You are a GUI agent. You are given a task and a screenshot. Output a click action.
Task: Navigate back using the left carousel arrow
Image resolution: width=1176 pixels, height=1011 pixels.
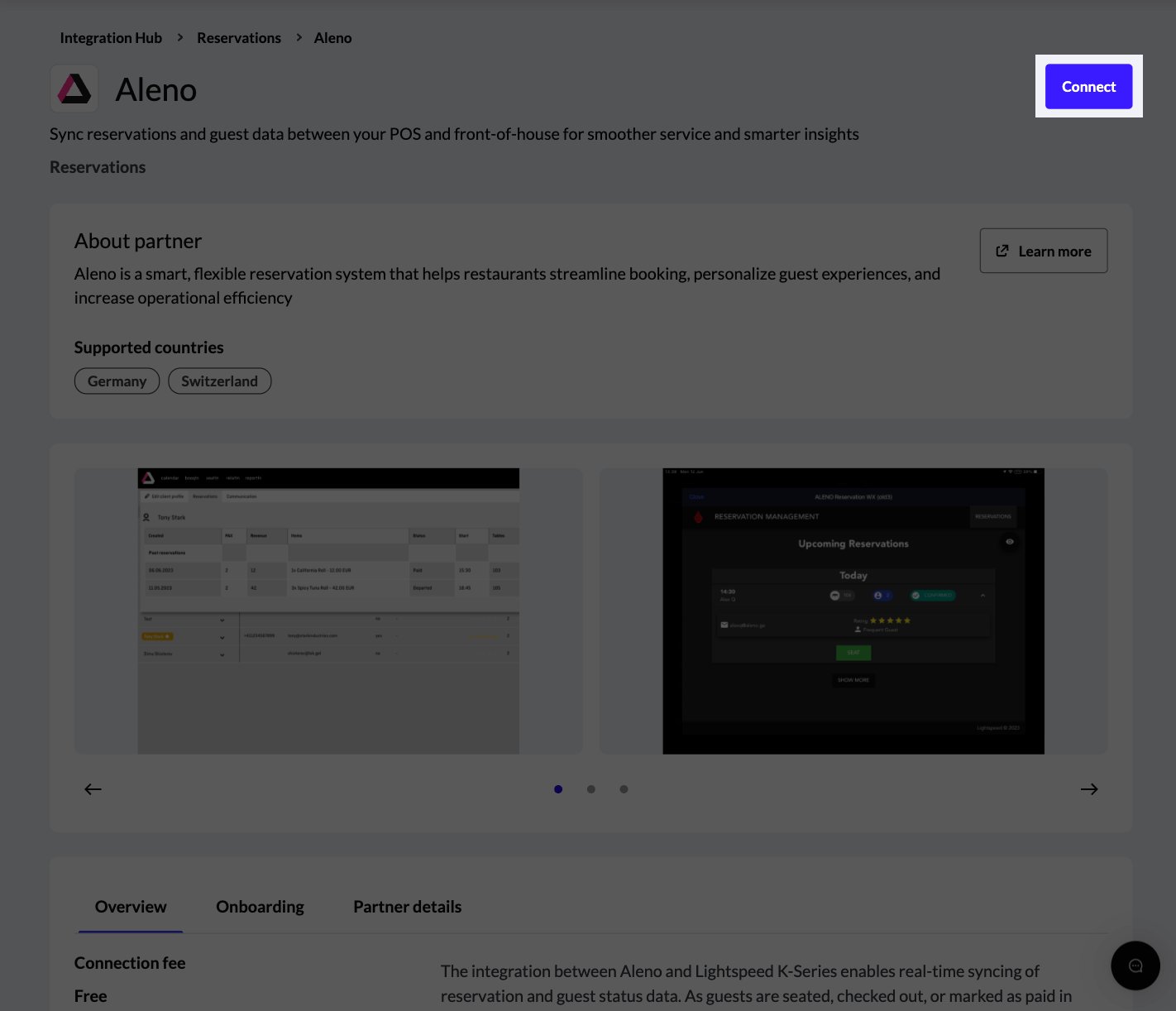(93, 789)
